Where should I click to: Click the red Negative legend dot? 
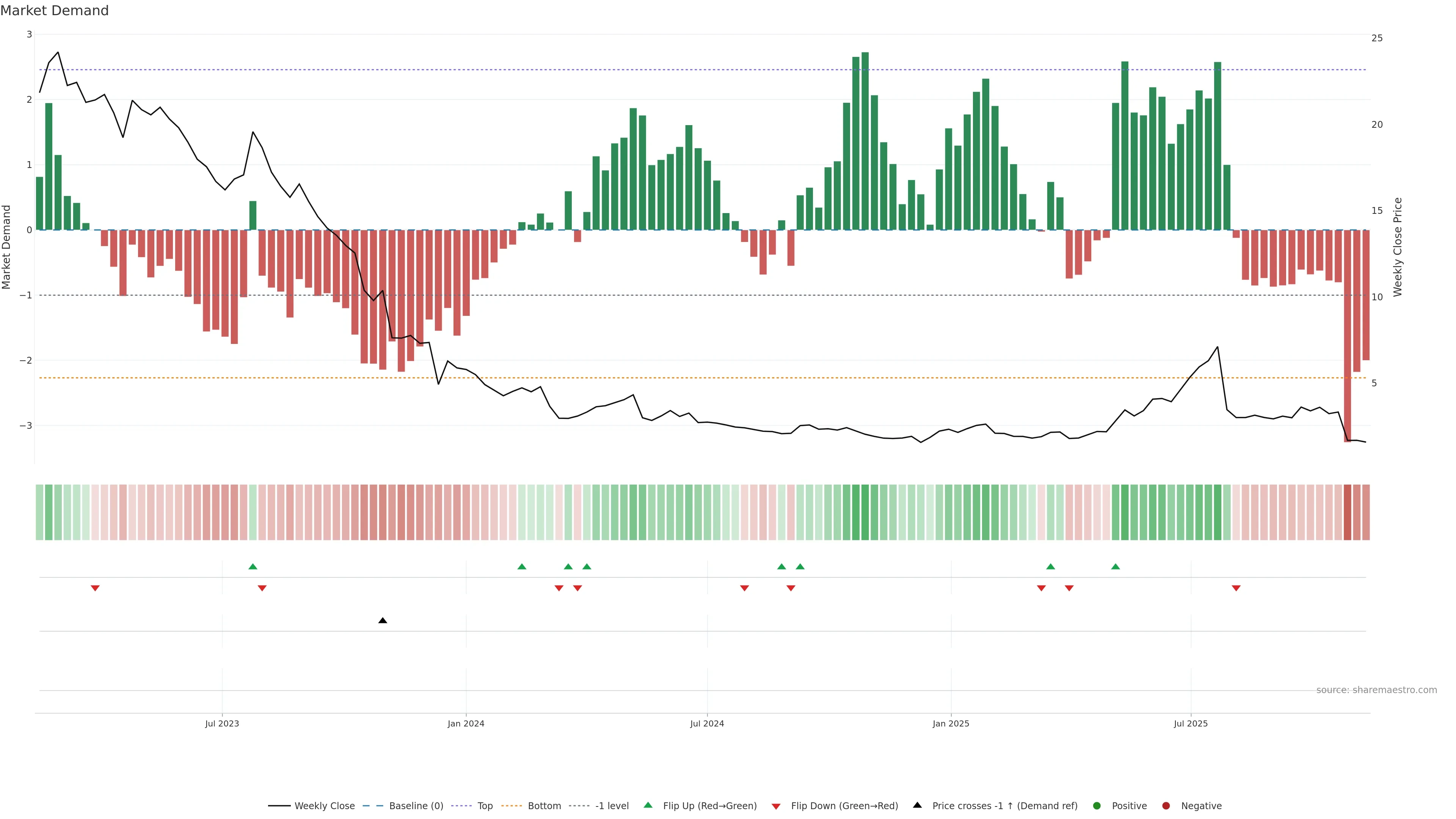[1166, 805]
